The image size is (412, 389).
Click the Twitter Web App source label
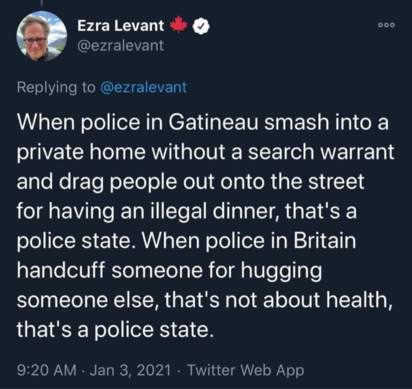(246, 370)
